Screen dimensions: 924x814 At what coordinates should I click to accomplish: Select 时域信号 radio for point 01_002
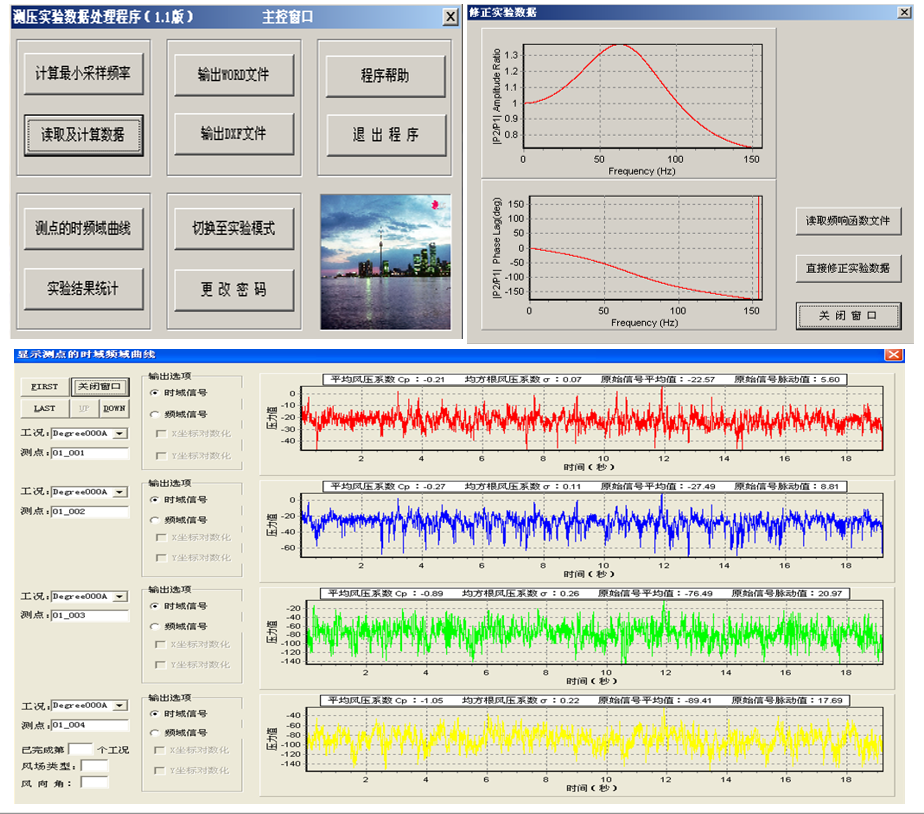click(154, 499)
